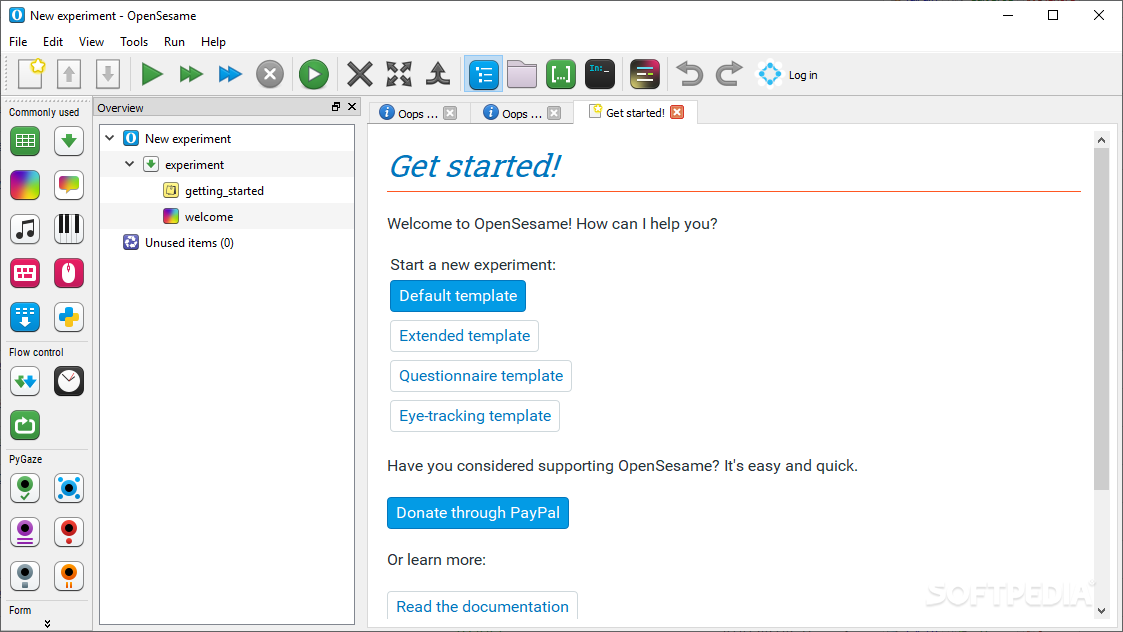Screen dimensions: 1123x632
Task: Open the colorful lines editor icon
Action: (x=645, y=74)
